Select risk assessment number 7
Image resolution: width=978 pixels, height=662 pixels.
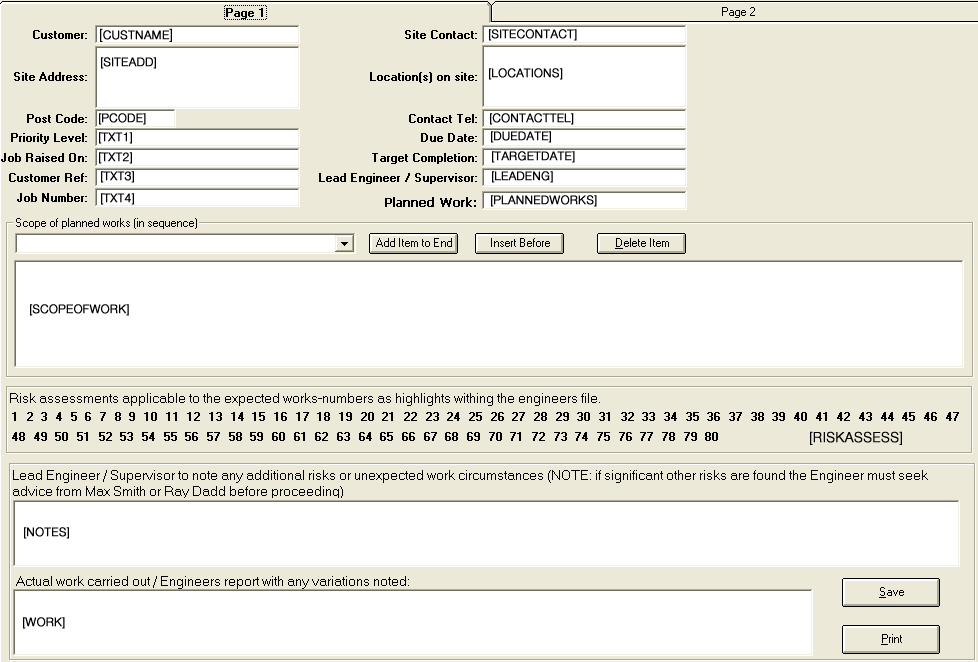pyautogui.click(x=102, y=417)
